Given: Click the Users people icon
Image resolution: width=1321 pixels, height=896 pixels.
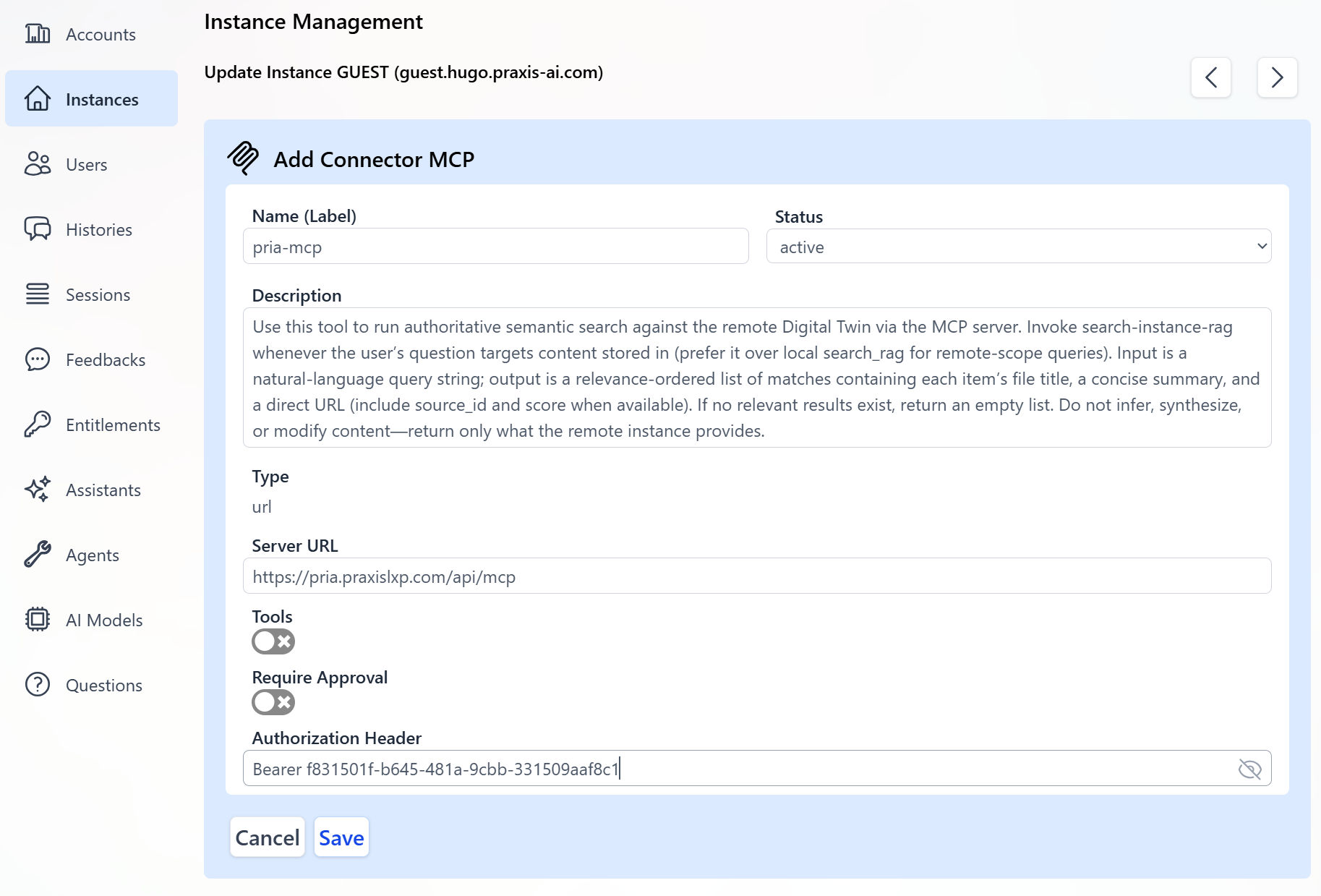Looking at the screenshot, I should coord(38,164).
